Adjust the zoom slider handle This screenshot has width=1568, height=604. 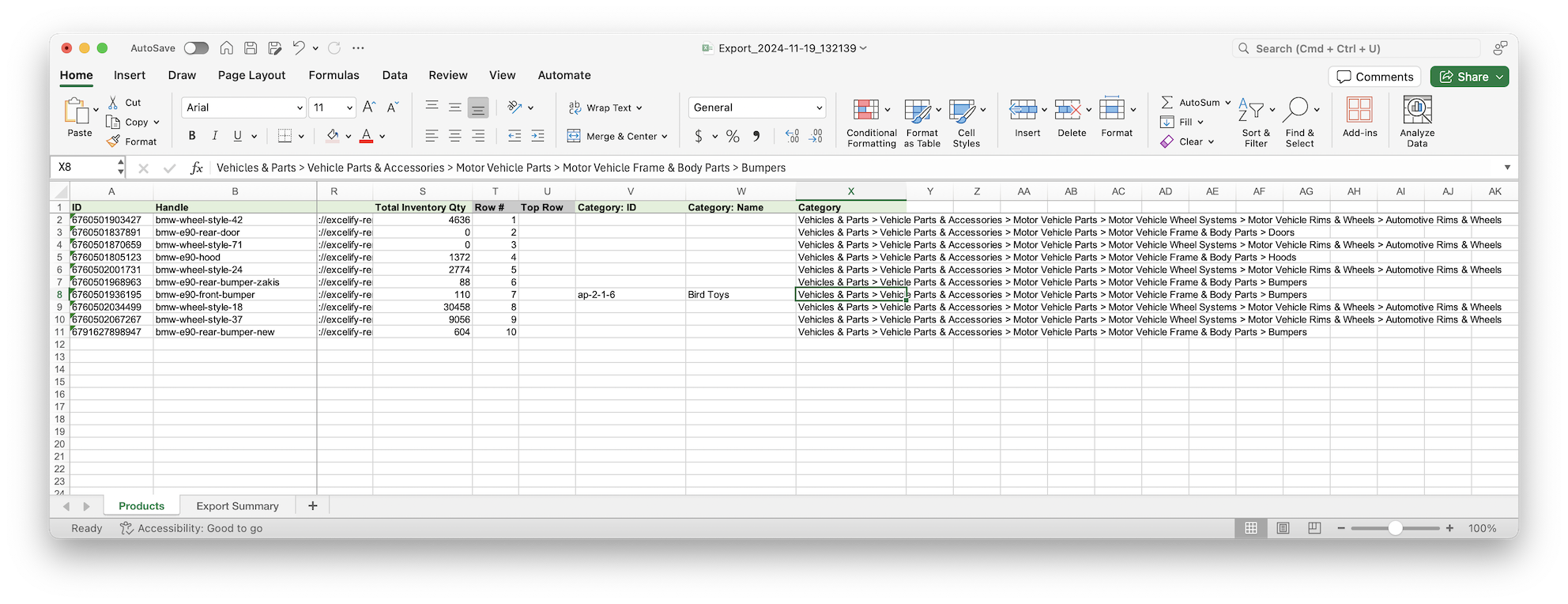coord(1396,528)
